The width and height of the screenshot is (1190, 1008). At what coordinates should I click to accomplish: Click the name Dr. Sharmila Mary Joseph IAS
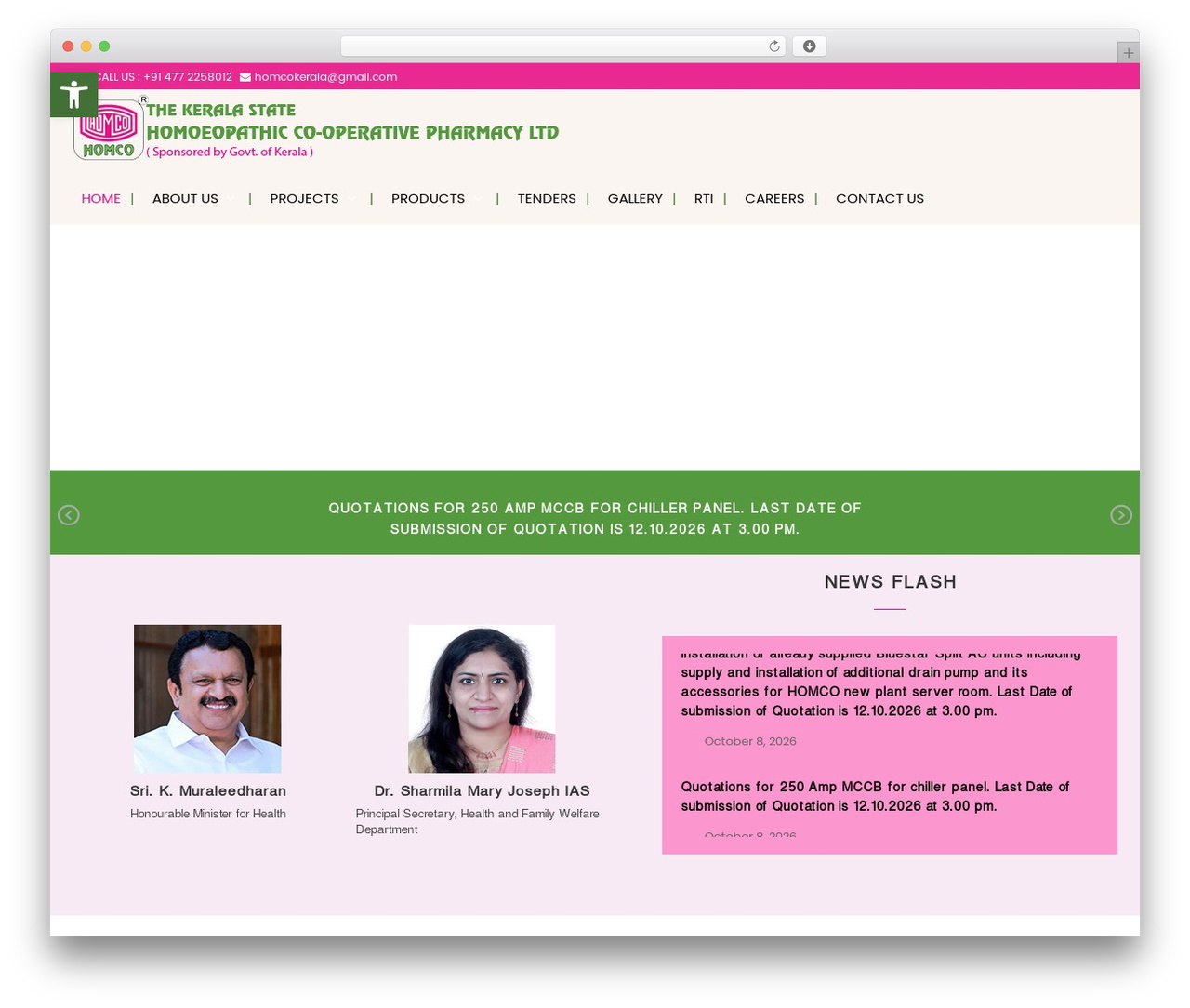point(482,791)
